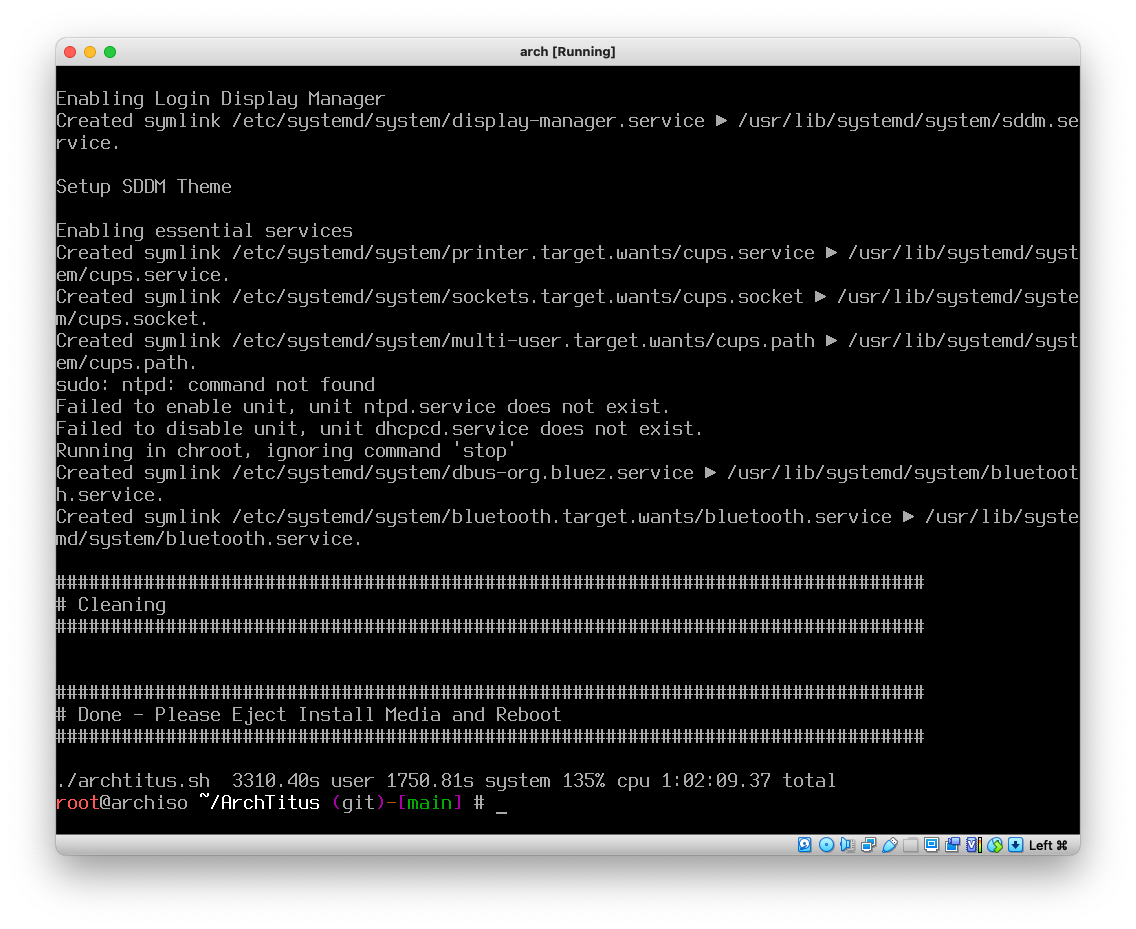
Task: Click the USB devices status icon
Action: coord(890,845)
